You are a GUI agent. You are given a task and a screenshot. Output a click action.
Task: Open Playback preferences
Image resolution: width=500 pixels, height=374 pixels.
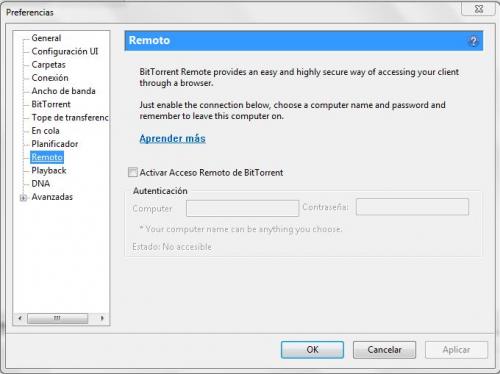coord(49,170)
